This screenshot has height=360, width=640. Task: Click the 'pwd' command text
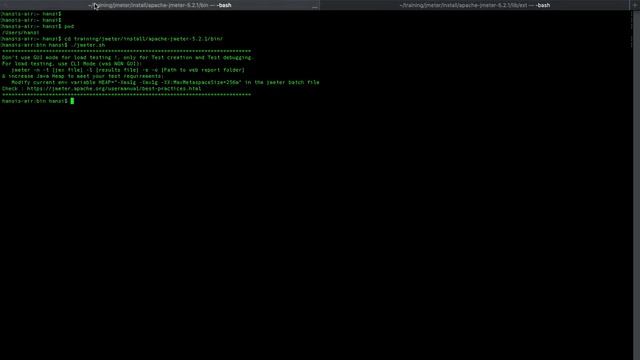(x=69, y=27)
